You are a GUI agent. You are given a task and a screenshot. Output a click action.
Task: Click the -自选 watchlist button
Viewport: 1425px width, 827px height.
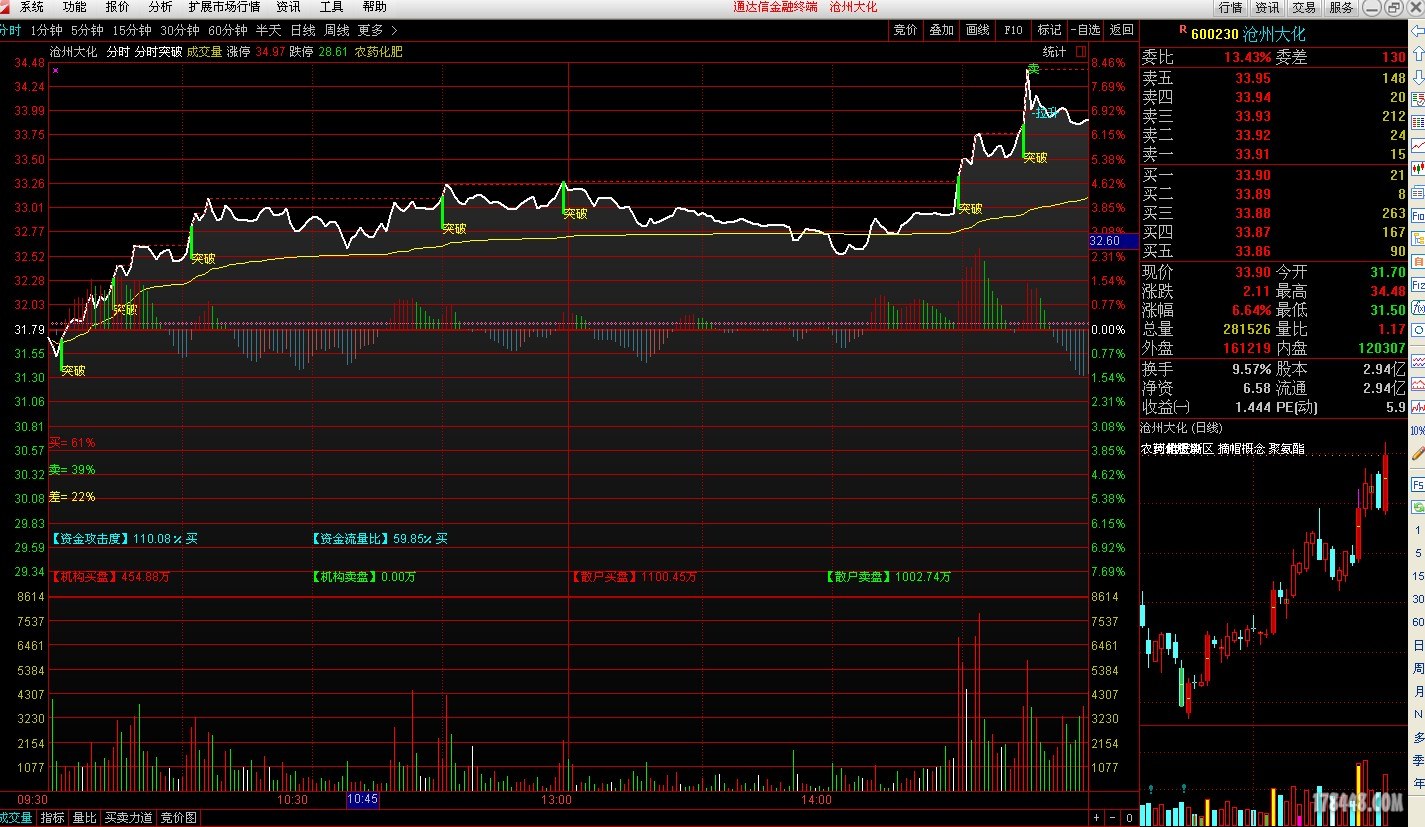pyautogui.click(x=1085, y=30)
